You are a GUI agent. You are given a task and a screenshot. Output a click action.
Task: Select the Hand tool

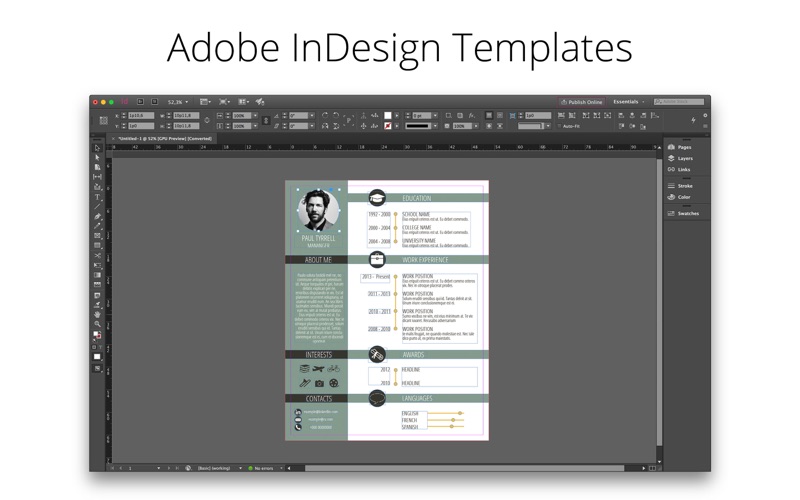click(97, 314)
